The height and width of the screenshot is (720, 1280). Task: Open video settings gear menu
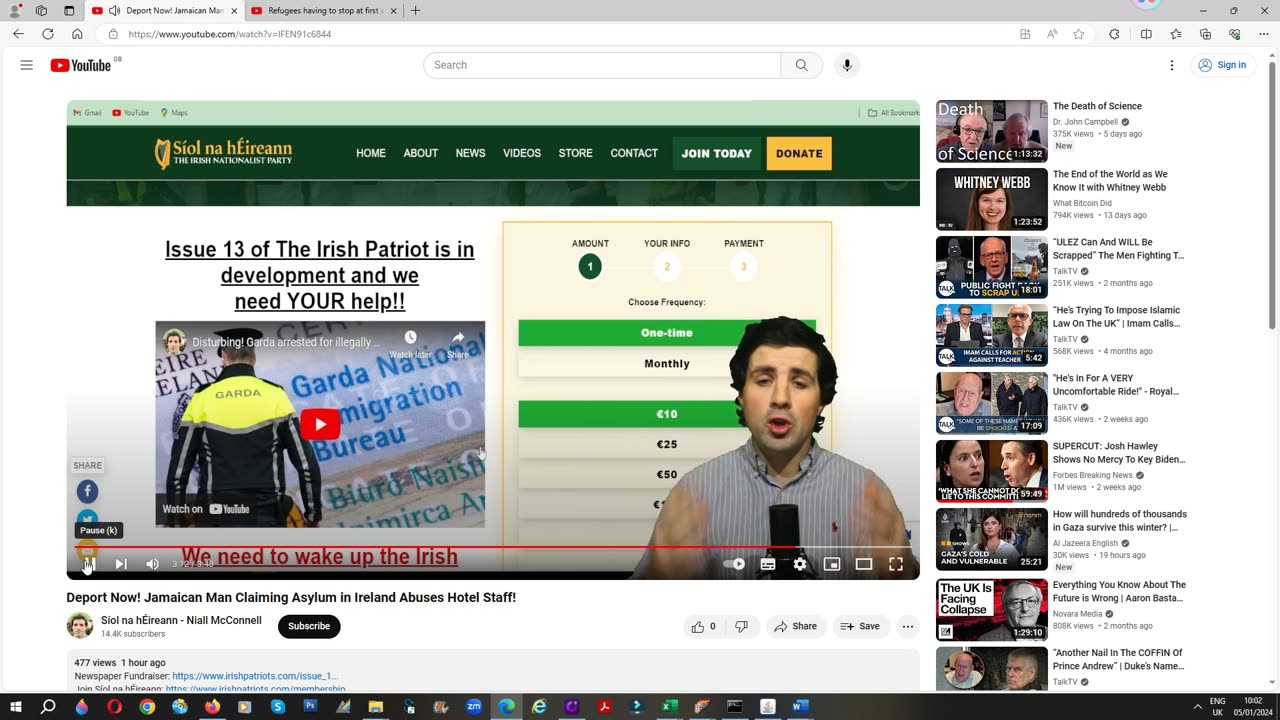click(800, 564)
